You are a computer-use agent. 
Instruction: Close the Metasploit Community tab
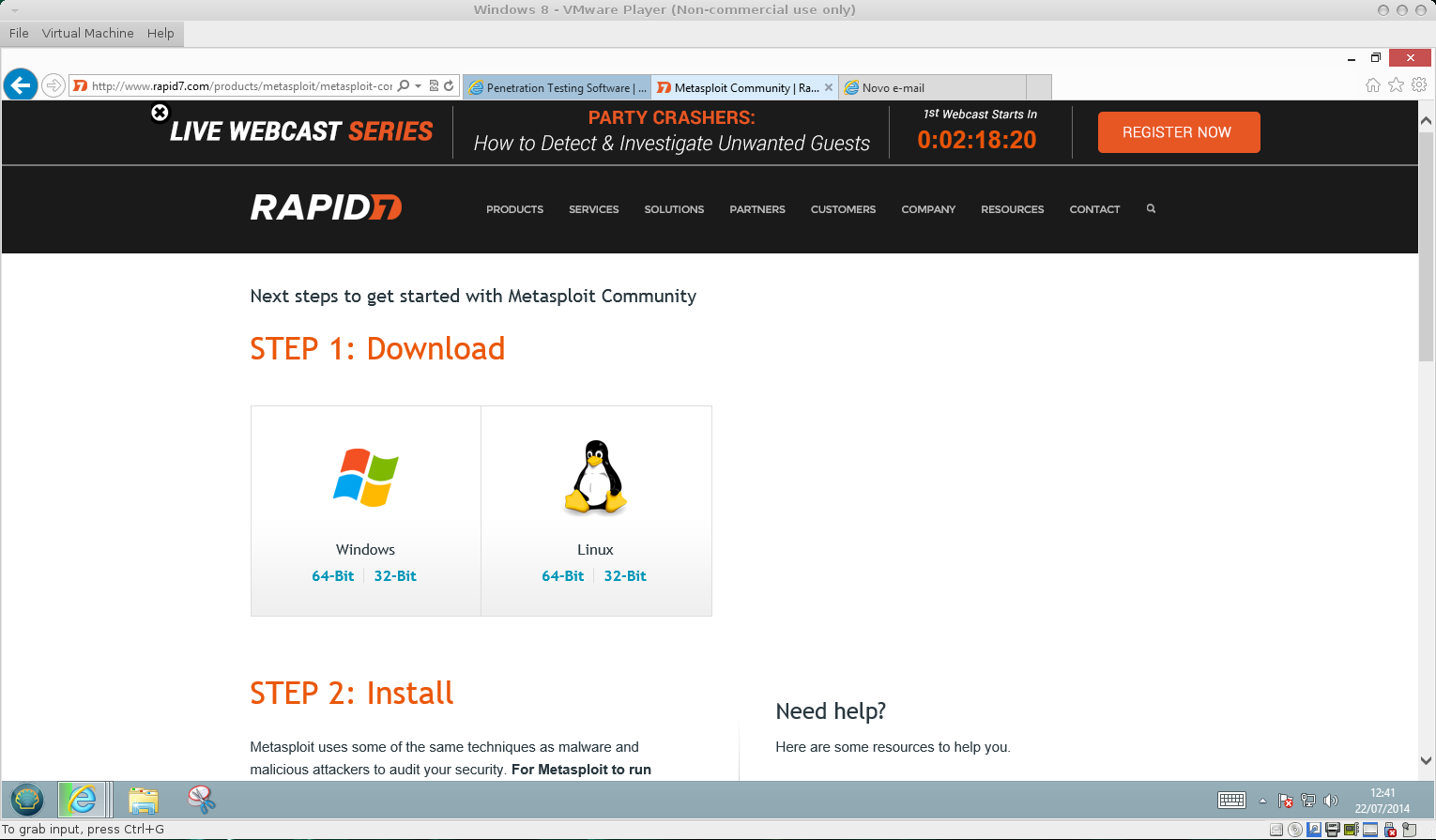[x=829, y=87]
